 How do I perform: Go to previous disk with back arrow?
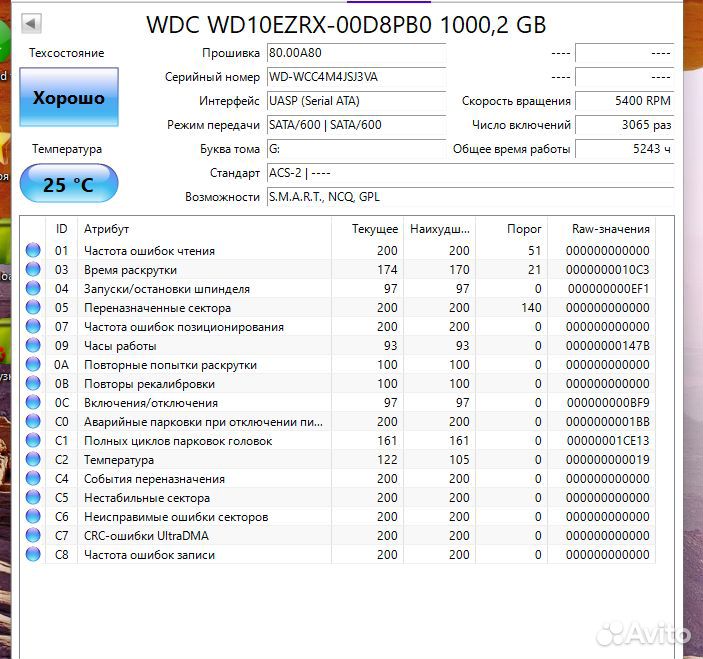pos(31,24)
